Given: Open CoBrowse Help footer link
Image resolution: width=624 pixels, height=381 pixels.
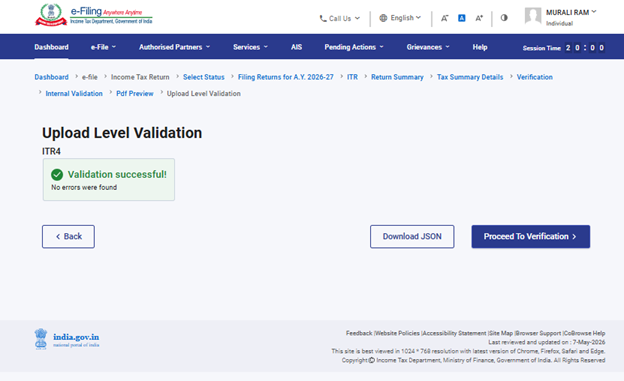Looking at the screenshot, I should (x=585, y=333).
